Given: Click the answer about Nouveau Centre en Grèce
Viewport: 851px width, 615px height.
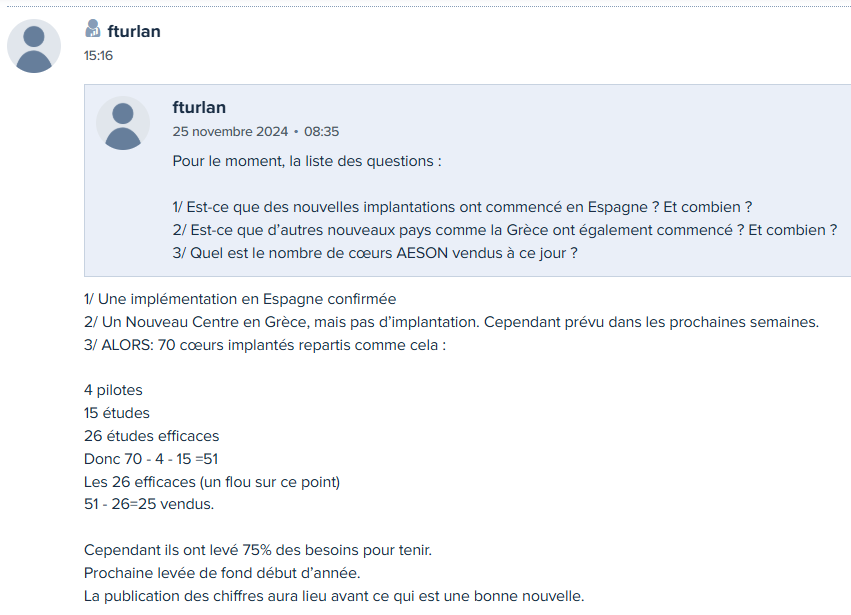Looking at the screenshot, I should [452, 322].
